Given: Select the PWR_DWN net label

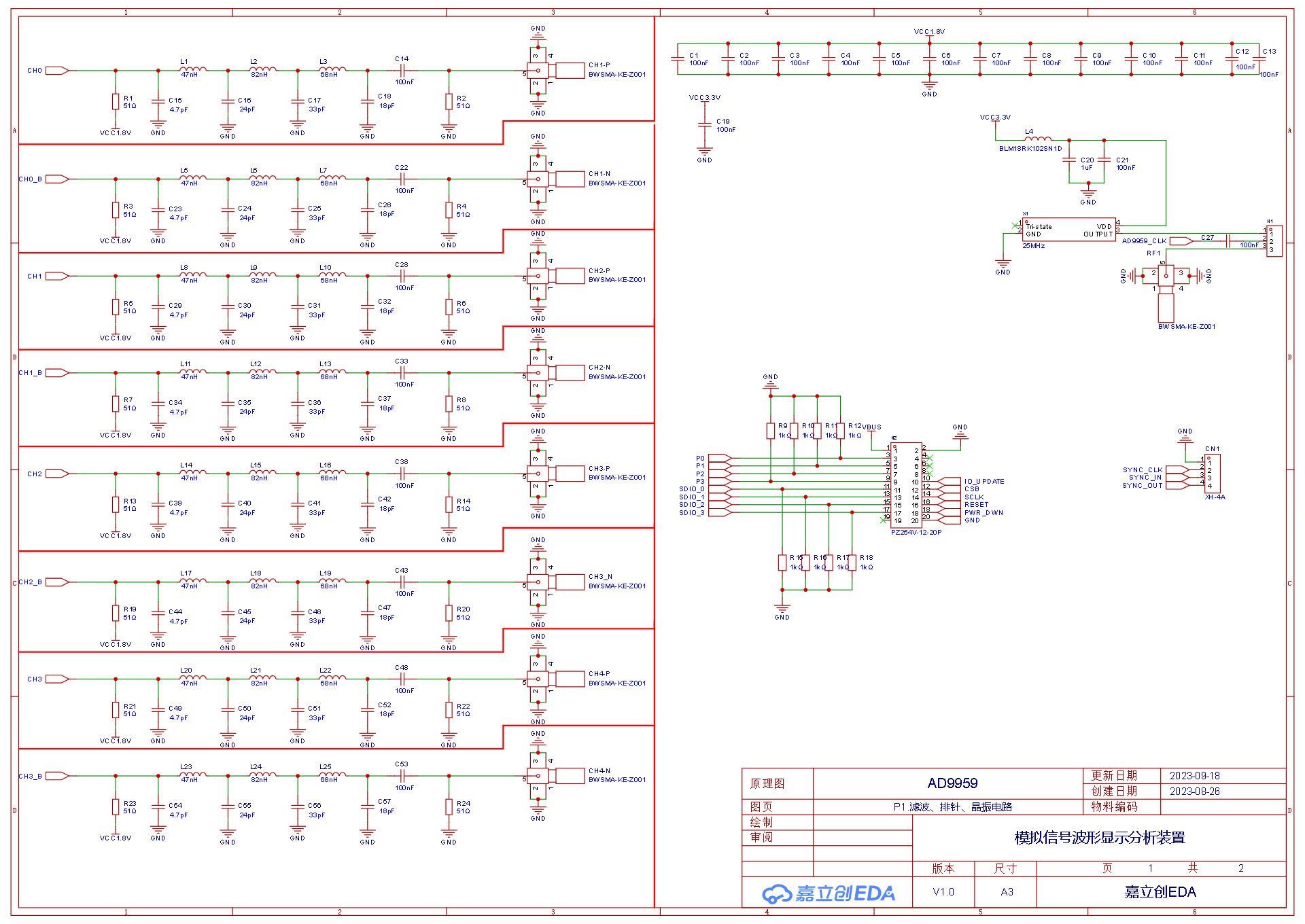Looking at the screenshot, I should (984, 513).
